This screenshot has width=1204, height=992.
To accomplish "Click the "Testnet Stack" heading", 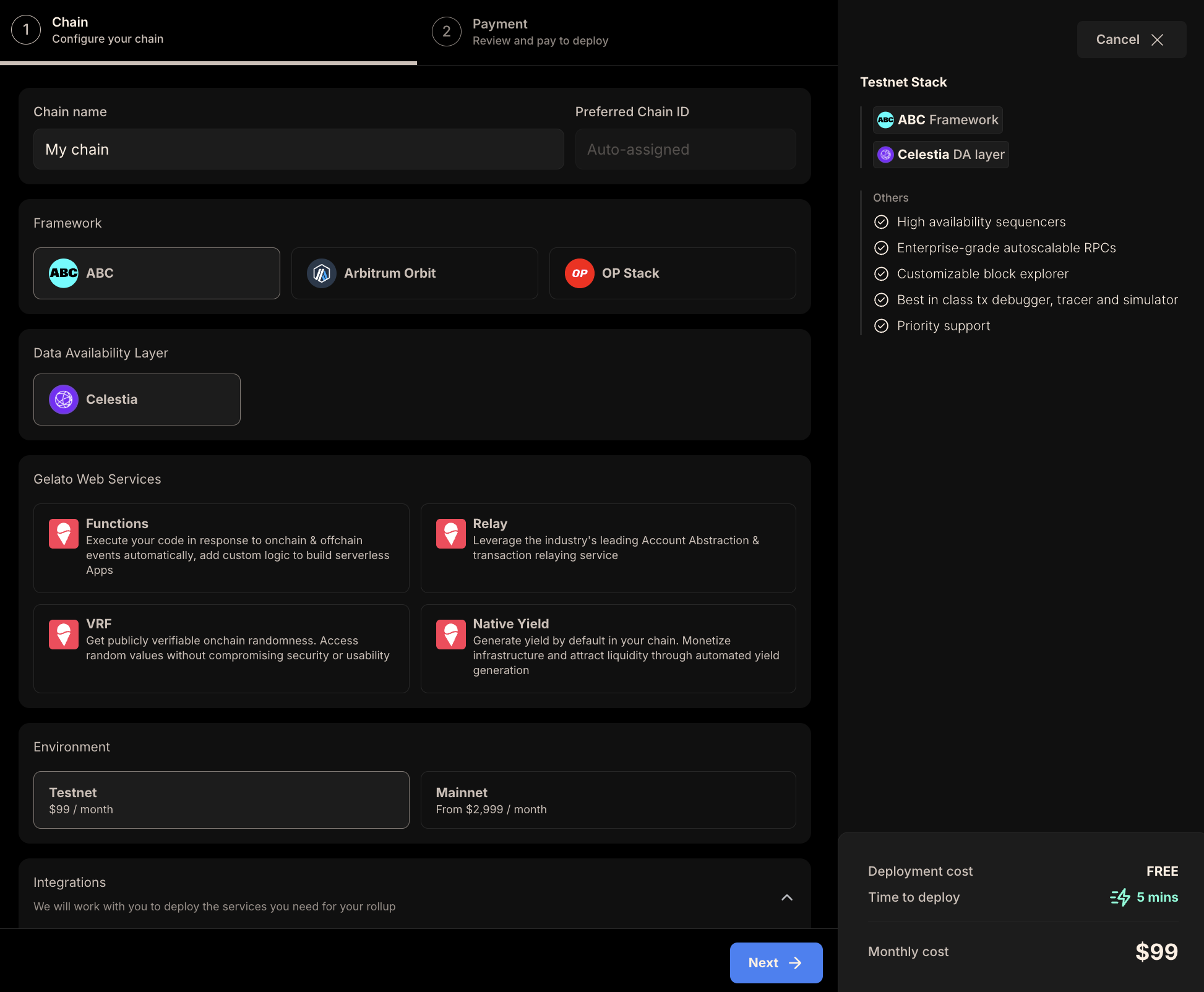I will [904, 82].
